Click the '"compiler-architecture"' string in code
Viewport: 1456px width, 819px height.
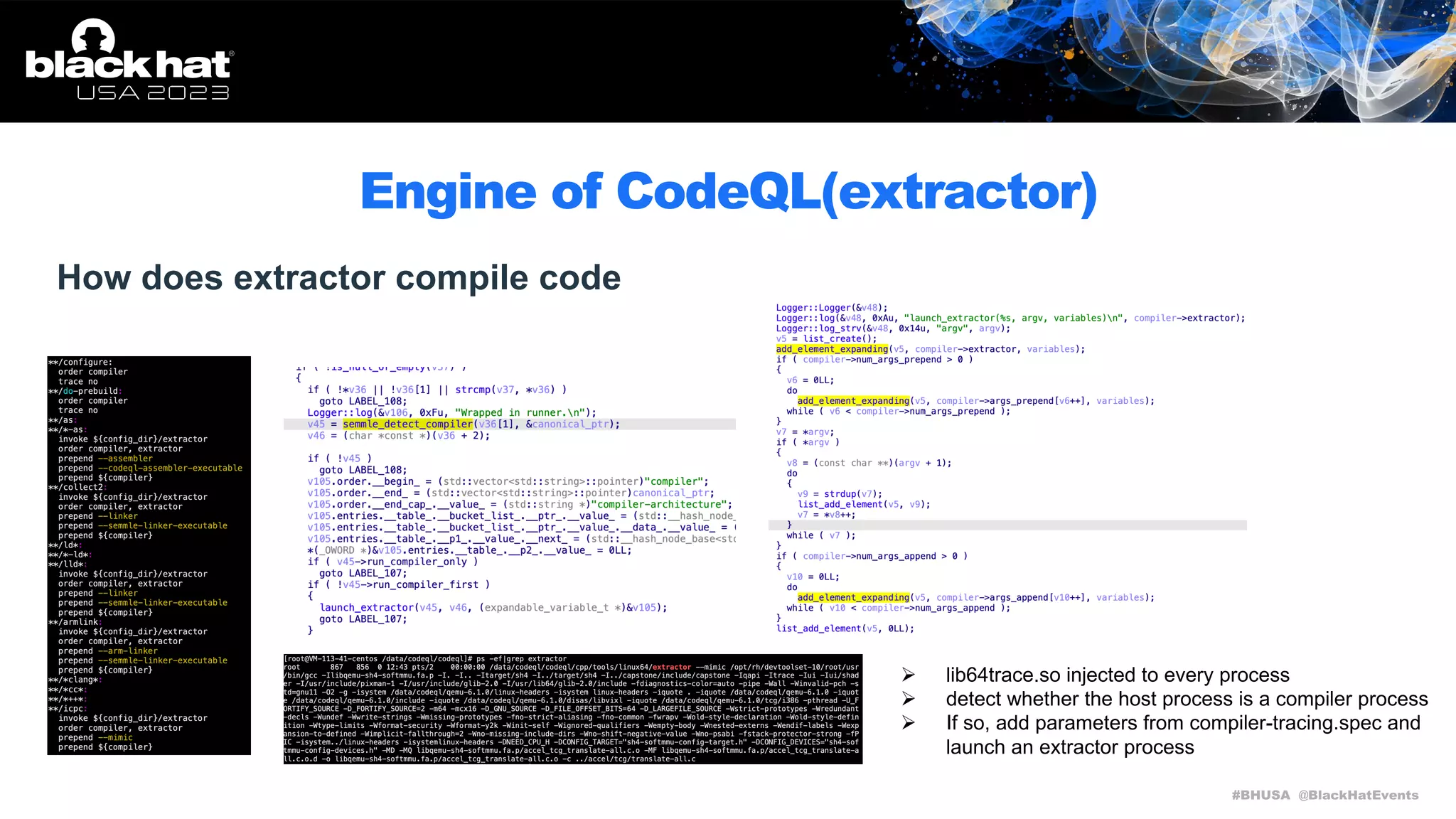pyautogui.click(x=658, y=504)
